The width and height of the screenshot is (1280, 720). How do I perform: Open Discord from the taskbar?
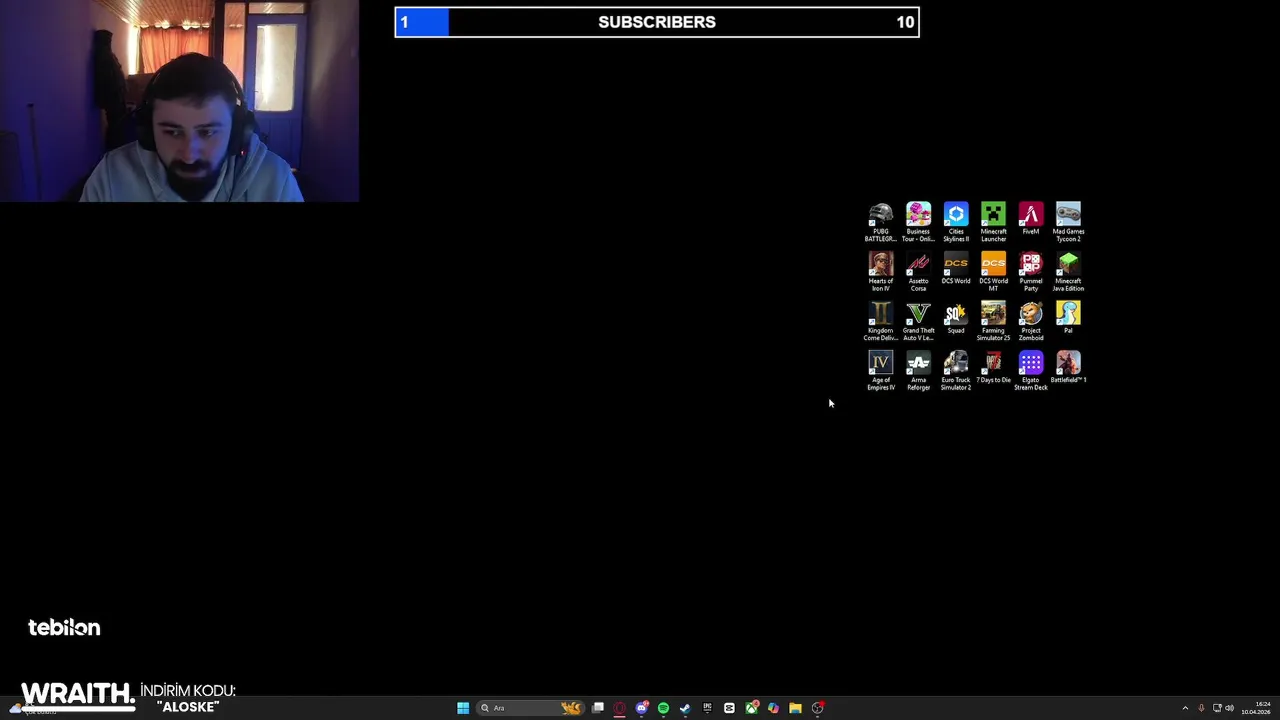click(x=642, y=708)
